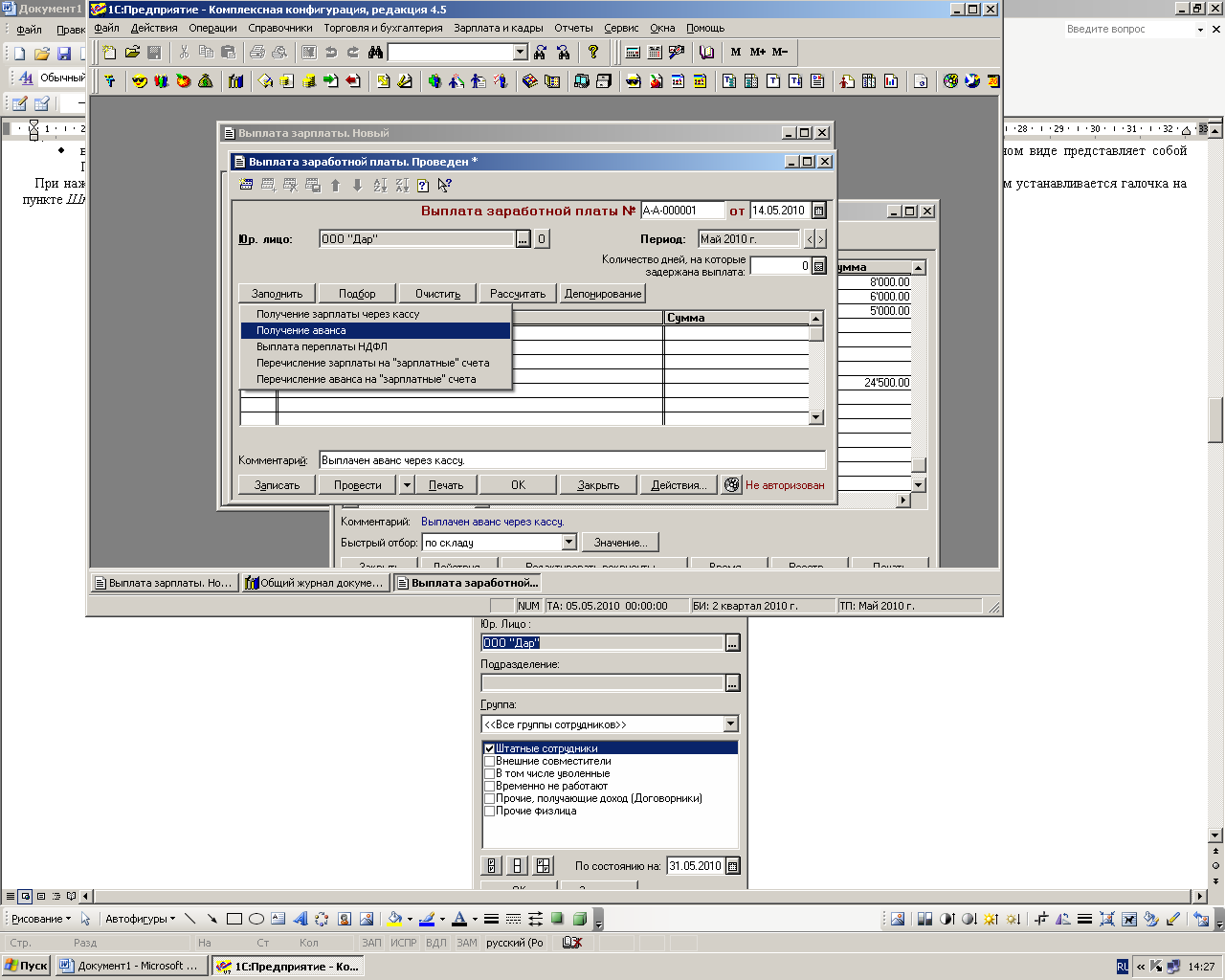Click the Печать button
This screenshot has width=1225, height=980.
click(446, 485)
